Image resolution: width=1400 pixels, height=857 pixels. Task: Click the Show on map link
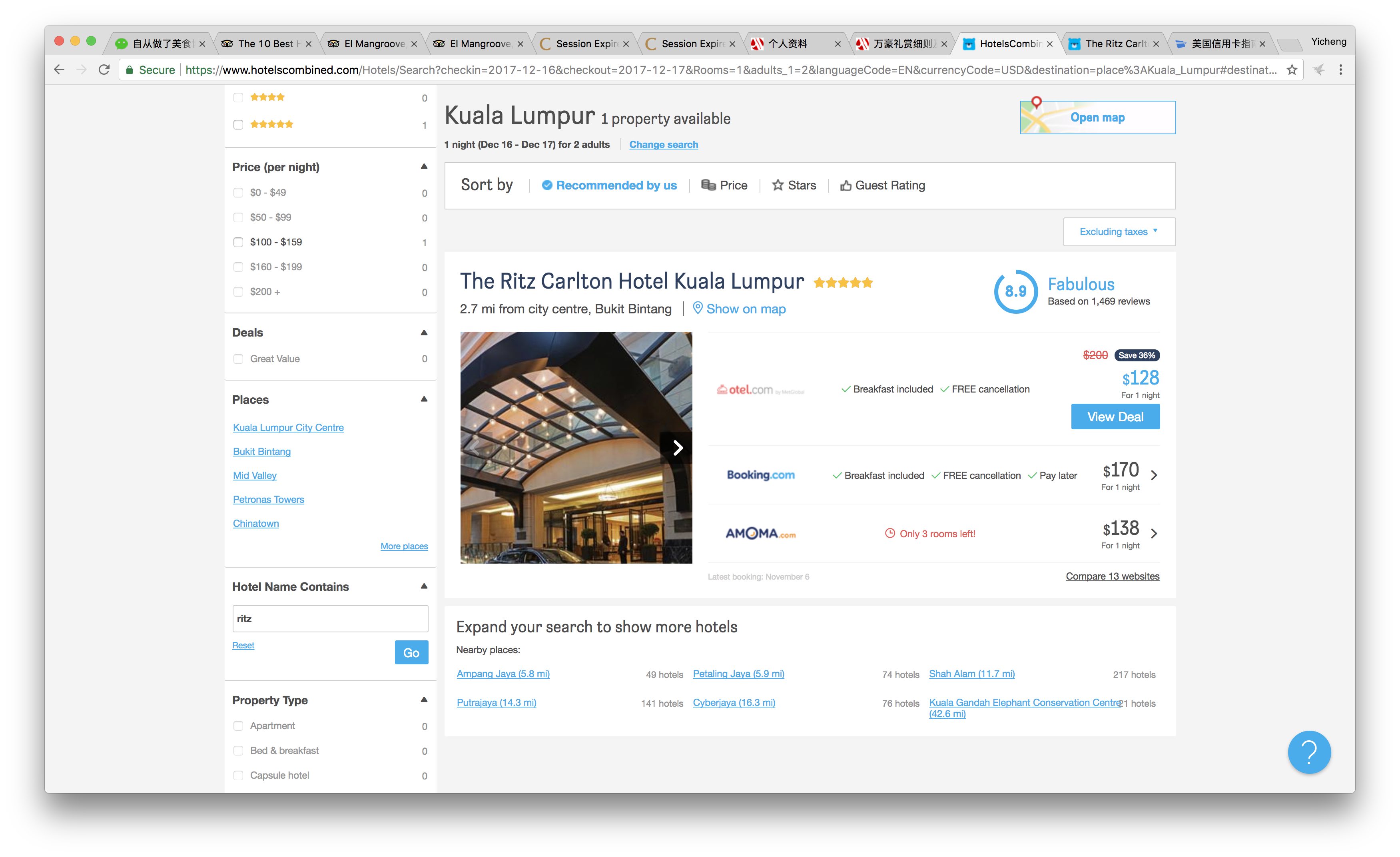coord(746,309)
